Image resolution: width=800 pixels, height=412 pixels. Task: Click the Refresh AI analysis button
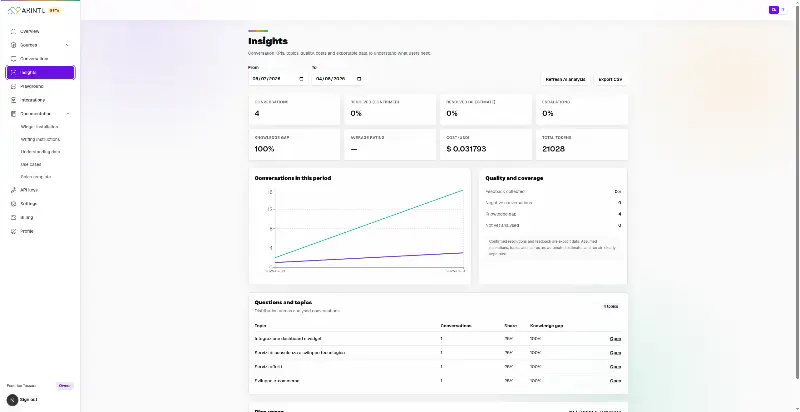point(565,80)
